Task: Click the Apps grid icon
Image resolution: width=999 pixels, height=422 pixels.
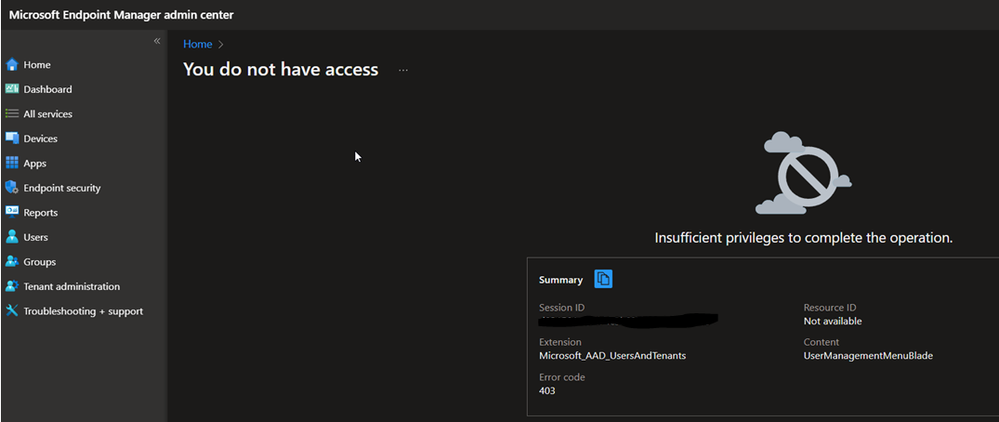Action: (x=11, y=163)
